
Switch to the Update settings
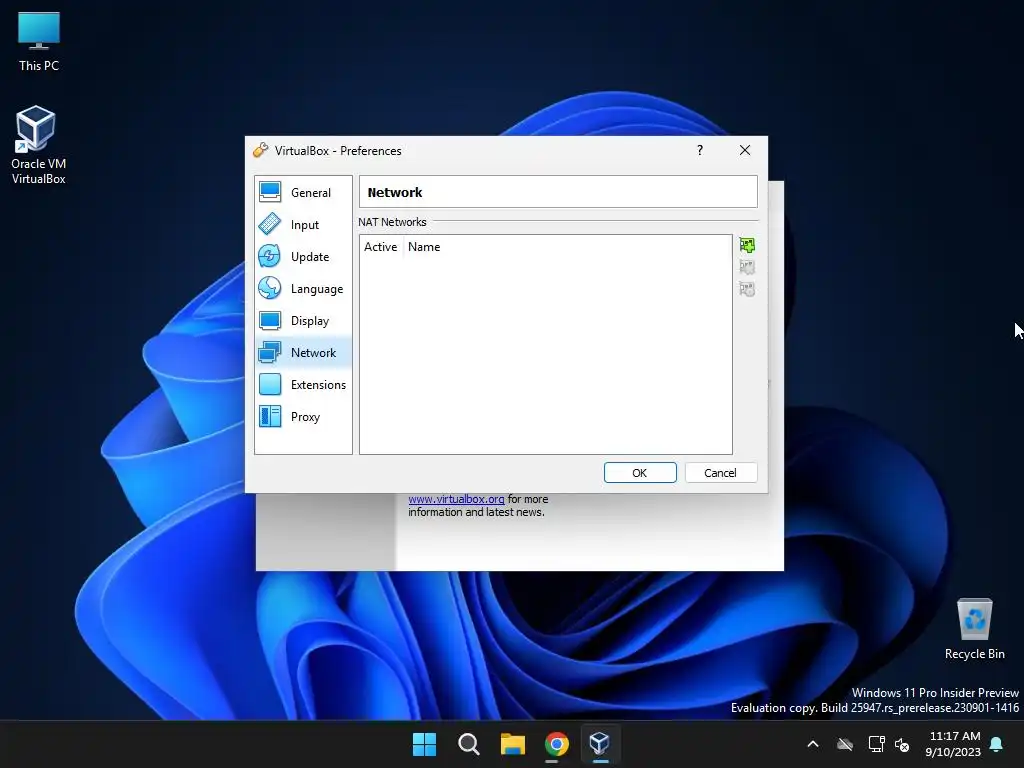point(303,257)
